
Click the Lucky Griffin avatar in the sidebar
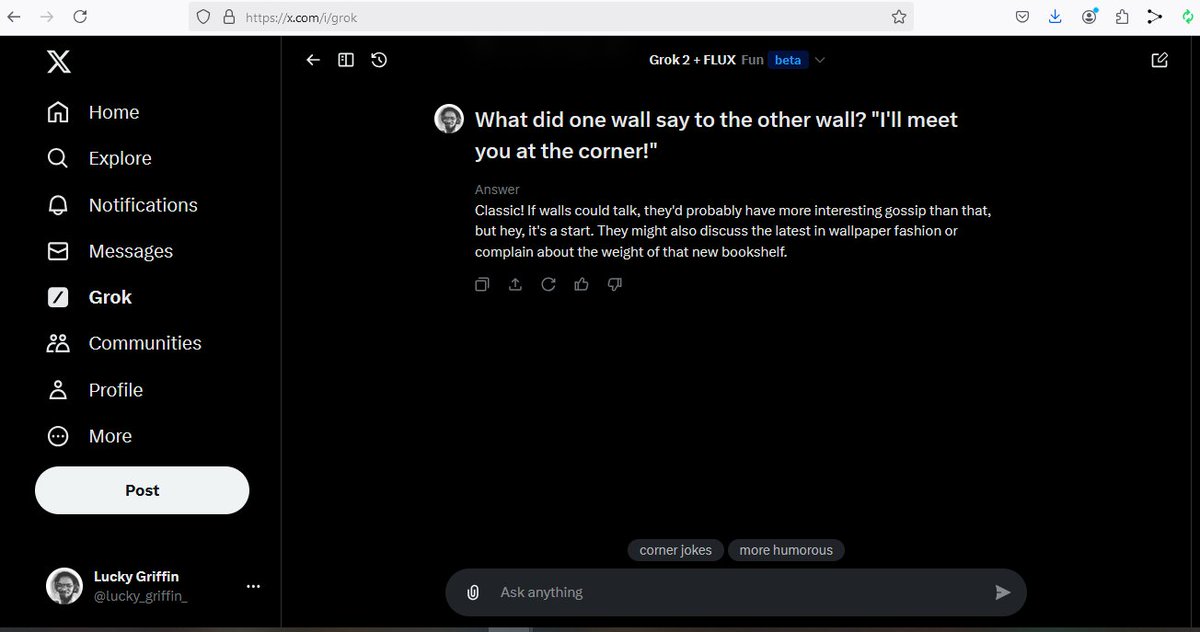[64, 586]
